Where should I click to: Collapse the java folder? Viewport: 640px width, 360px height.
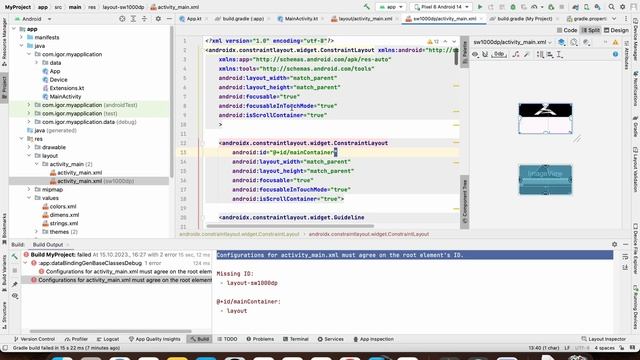pos(22,46)
